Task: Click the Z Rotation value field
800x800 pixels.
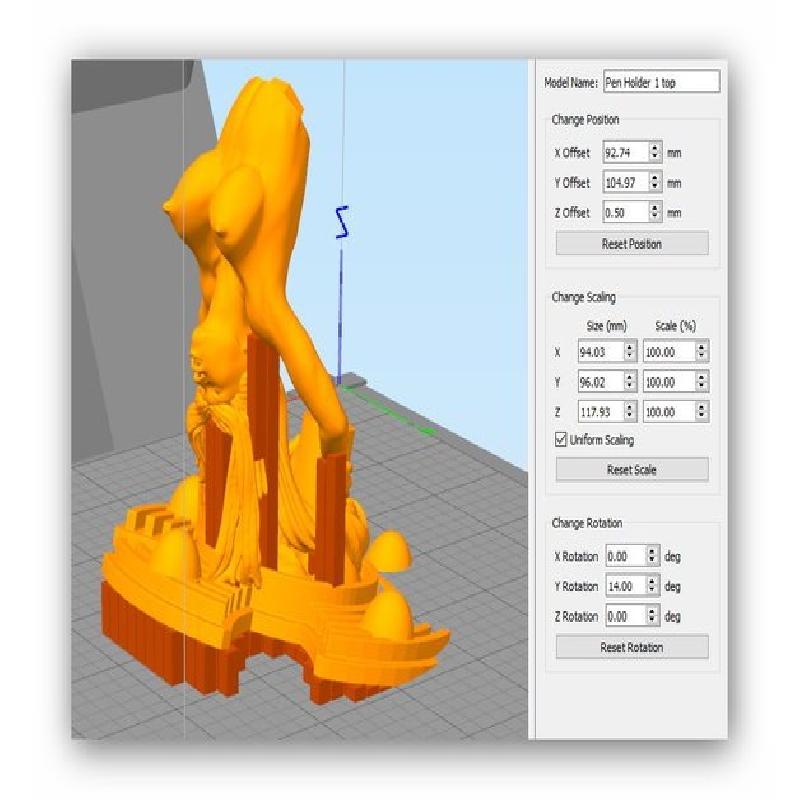Action: tap(626, 616)
